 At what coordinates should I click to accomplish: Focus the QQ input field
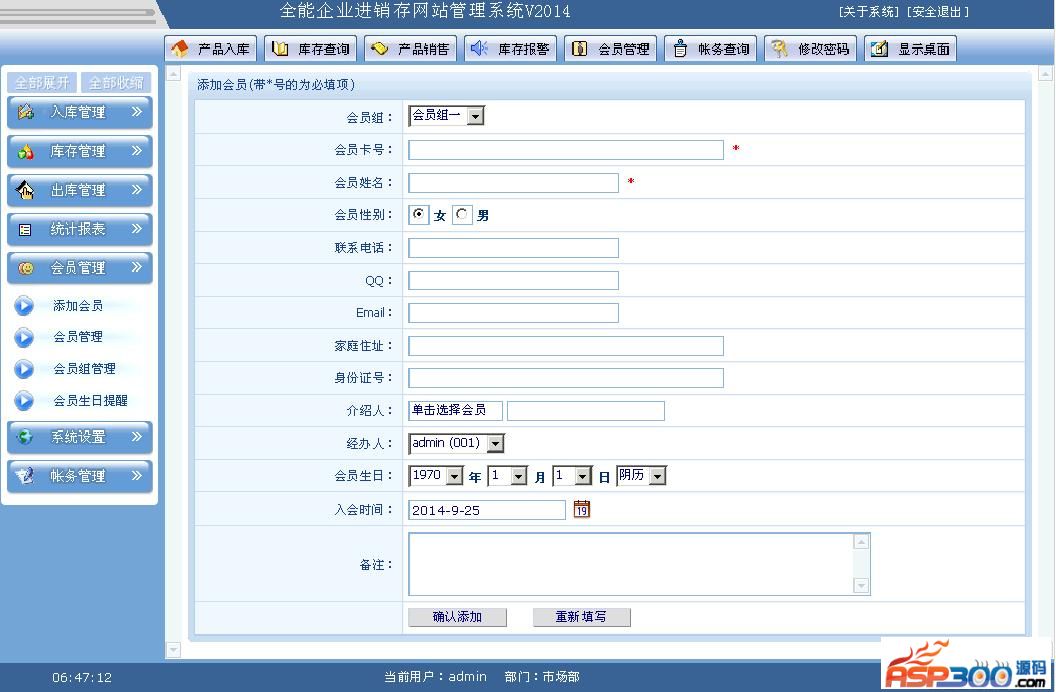[x=513, y=280]
